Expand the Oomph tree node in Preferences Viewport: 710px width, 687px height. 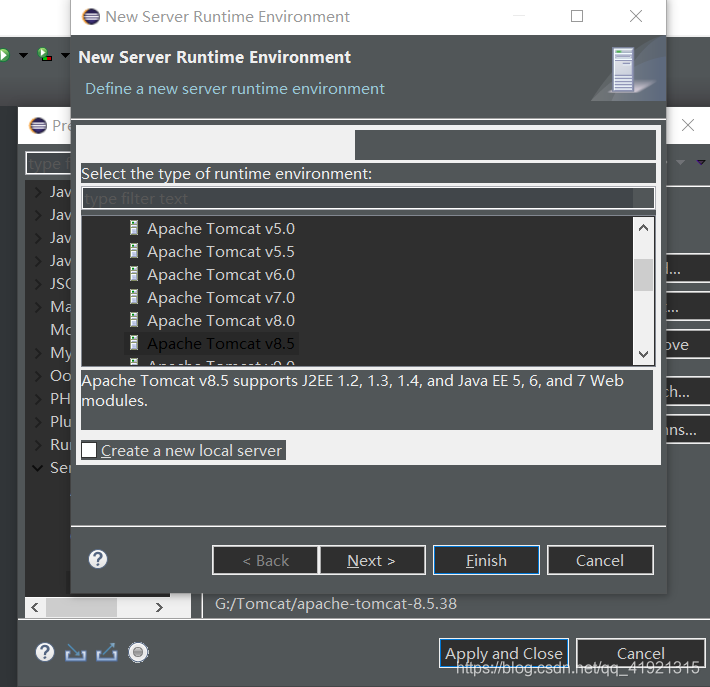tap(38, 376)
